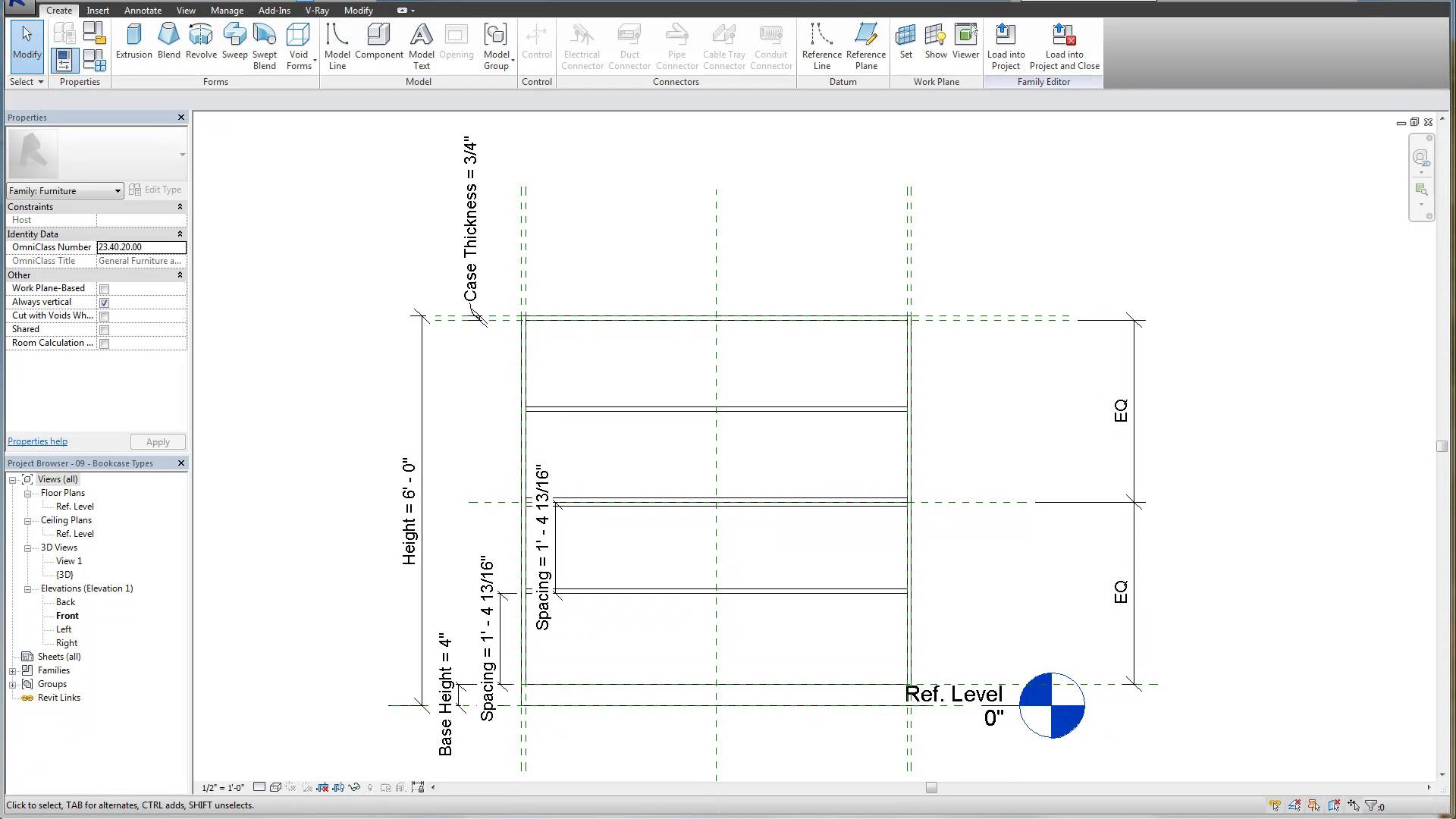Click the Properties help link

[x=37, y=441]
